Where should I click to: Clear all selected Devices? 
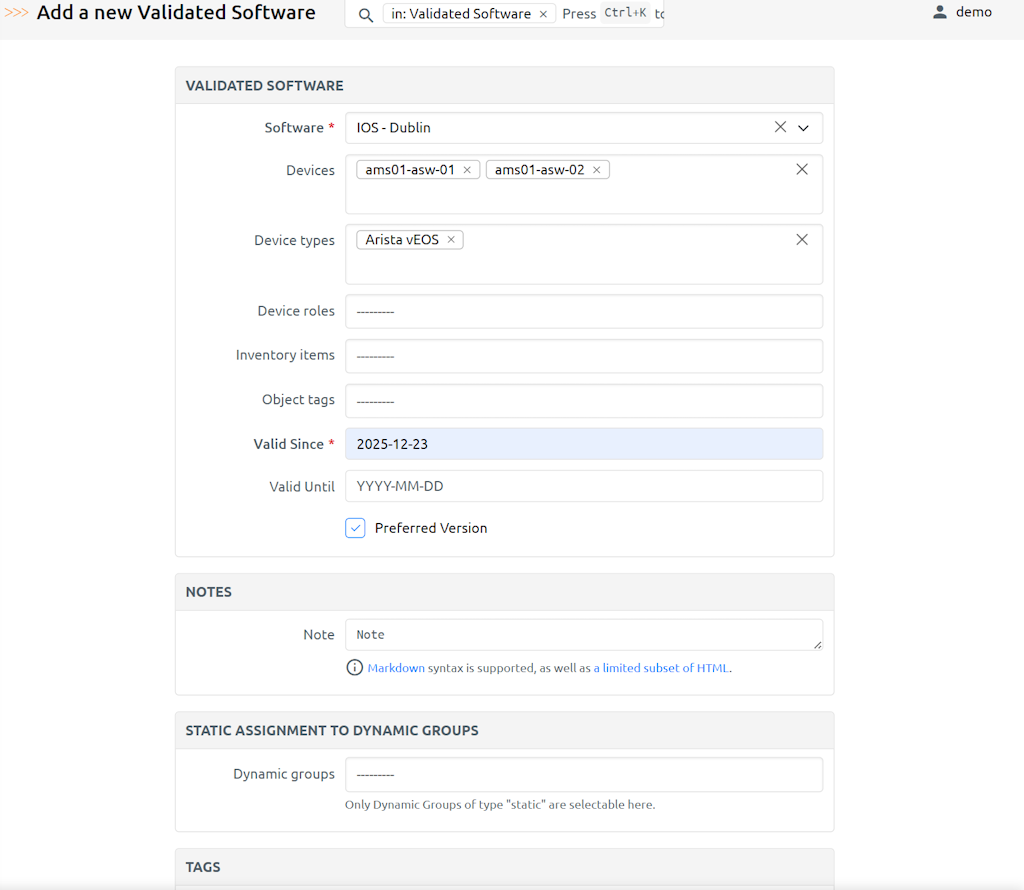[x=801, y=170]
